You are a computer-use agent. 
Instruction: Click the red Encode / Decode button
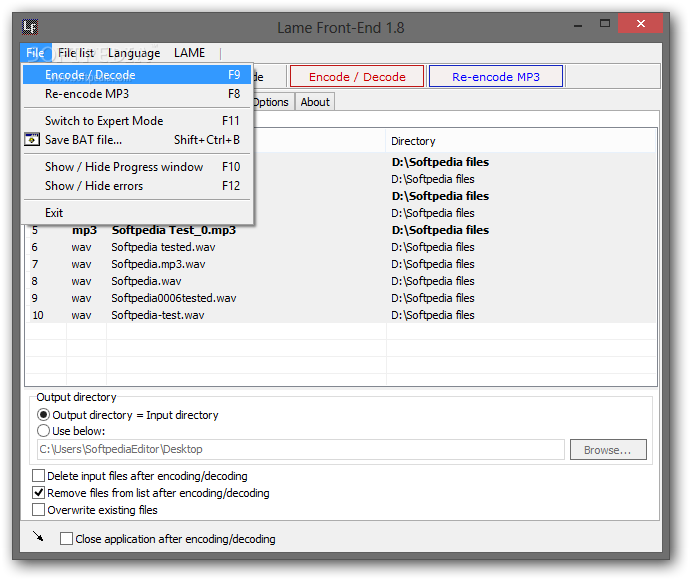coord(357,77)
